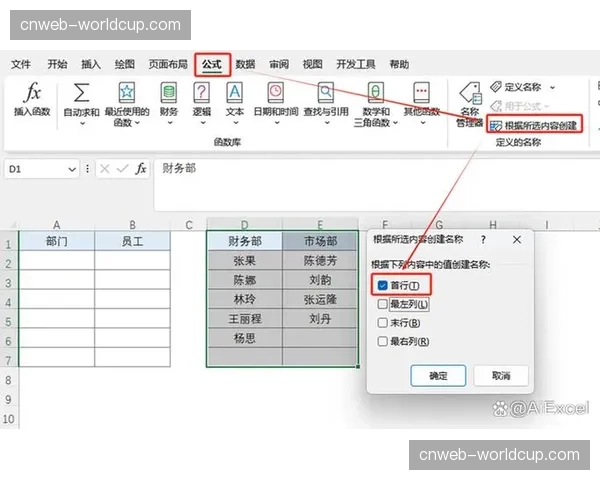Image resolution: width=600 pixels, height=480 pixels.
Task: Select cell containing 王丽程
Action: point(245,319)
